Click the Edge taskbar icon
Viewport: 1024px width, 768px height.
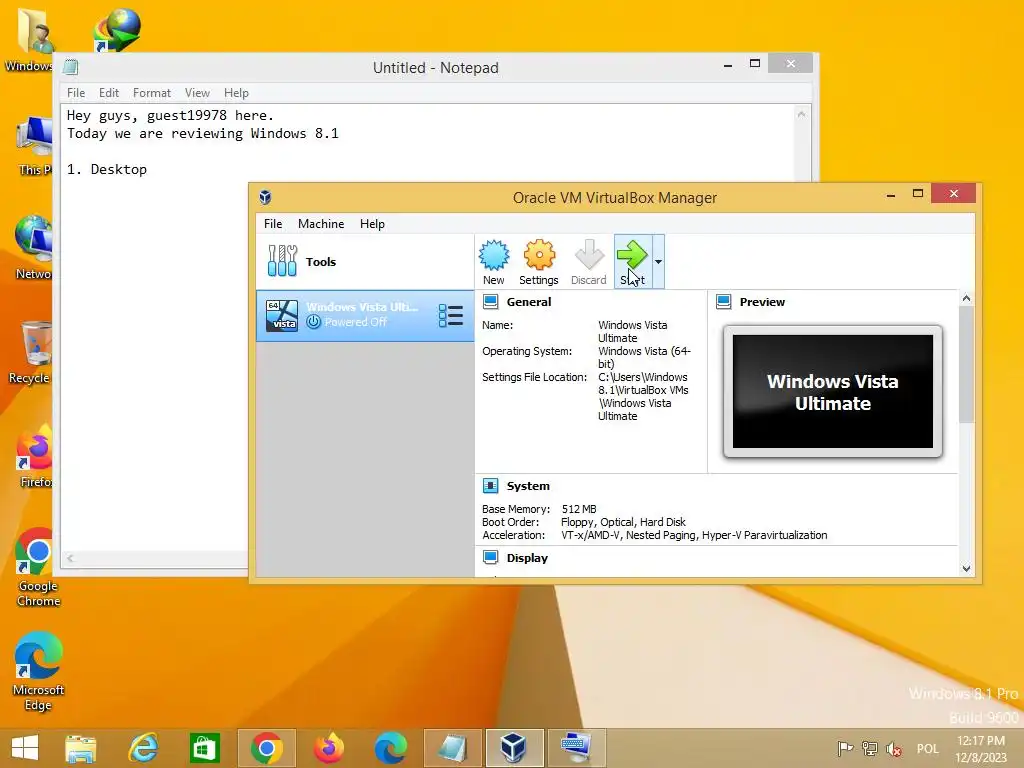tap(391, 748)
